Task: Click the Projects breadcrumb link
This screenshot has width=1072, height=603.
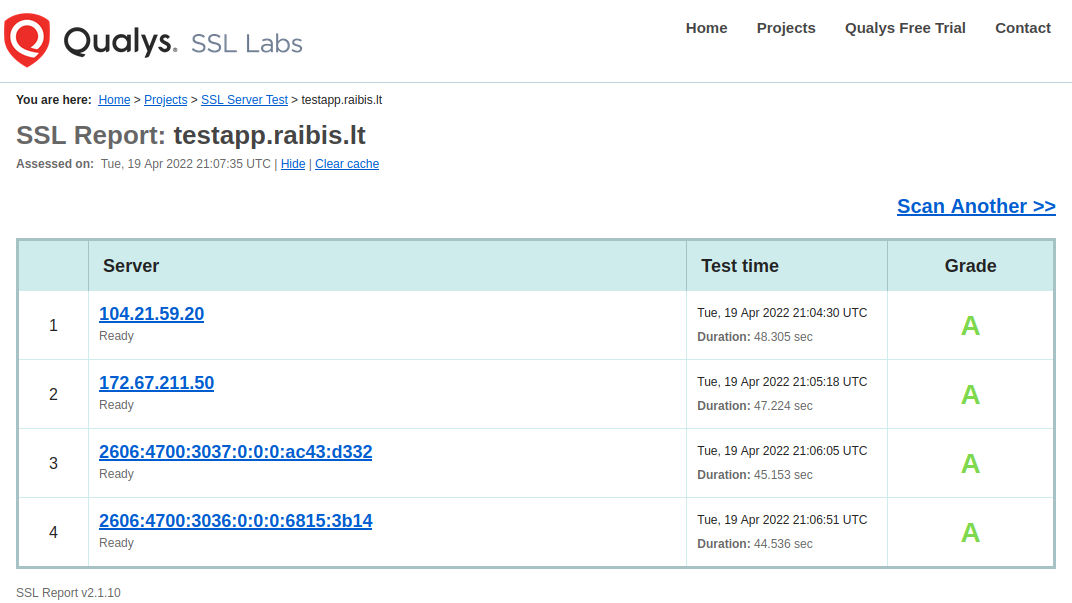Action: coord(165,100)
